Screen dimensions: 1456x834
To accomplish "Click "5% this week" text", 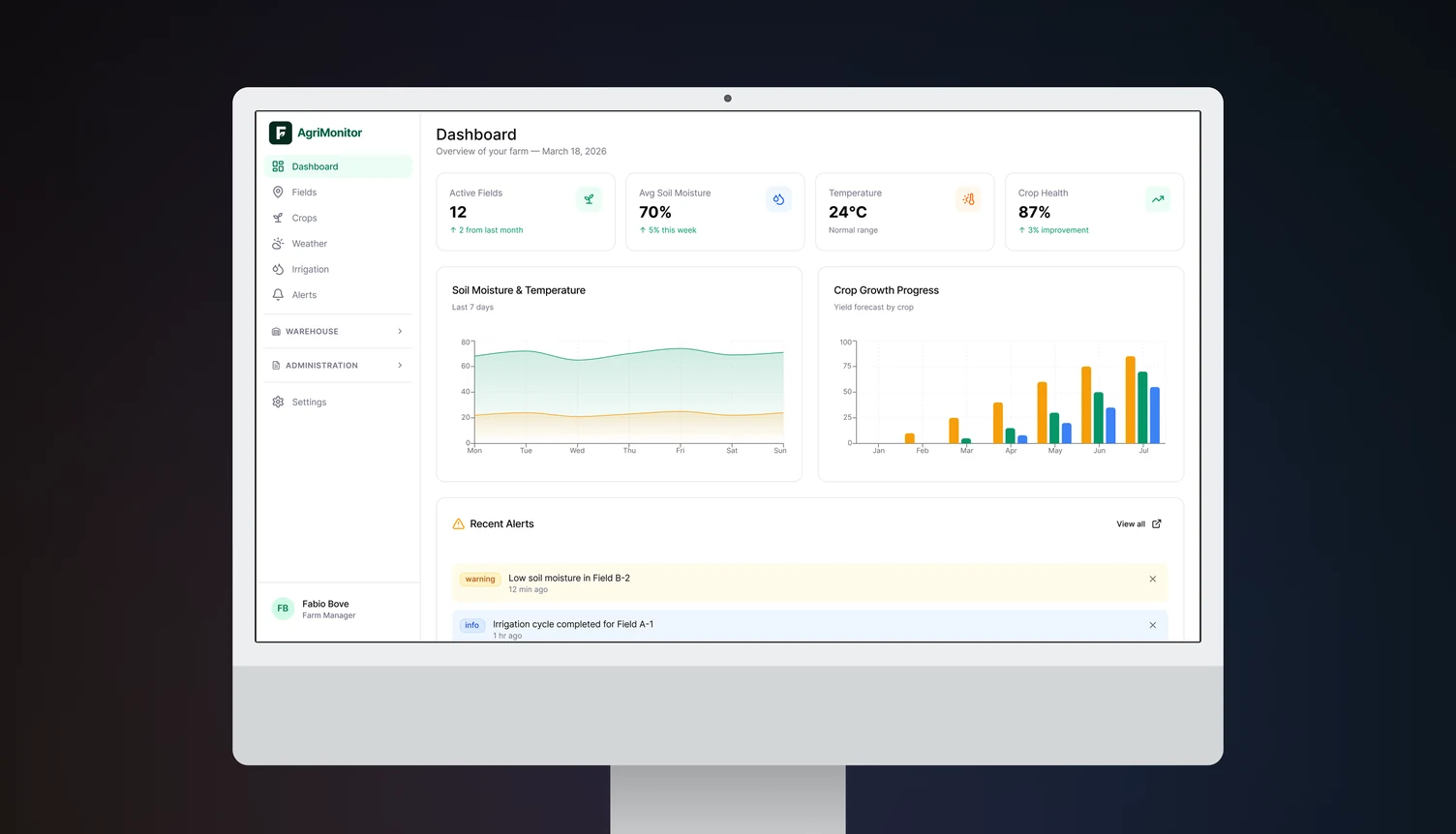I will click(x=673, y=230).
